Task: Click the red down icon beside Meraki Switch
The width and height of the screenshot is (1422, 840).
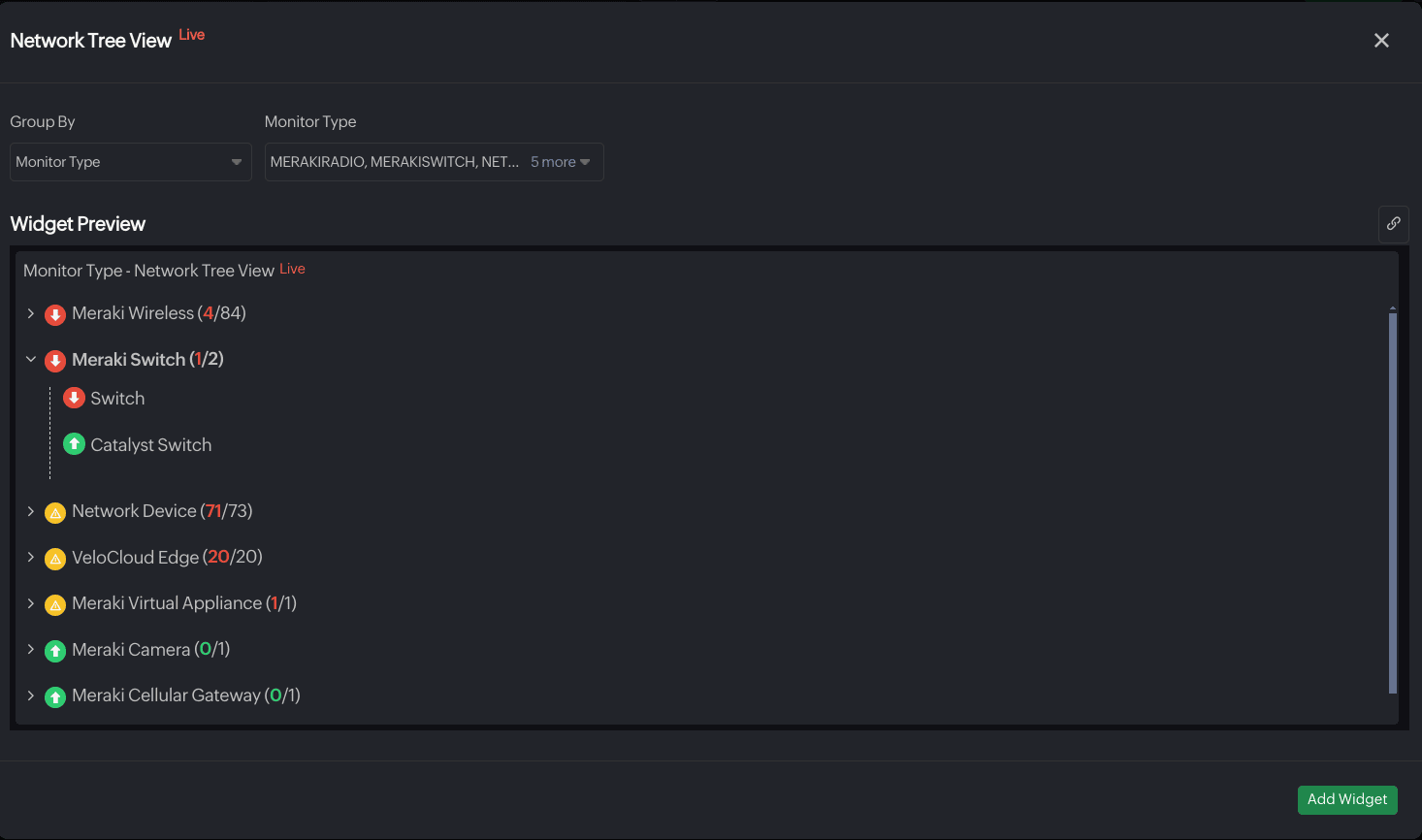Action: pos(55,361)
